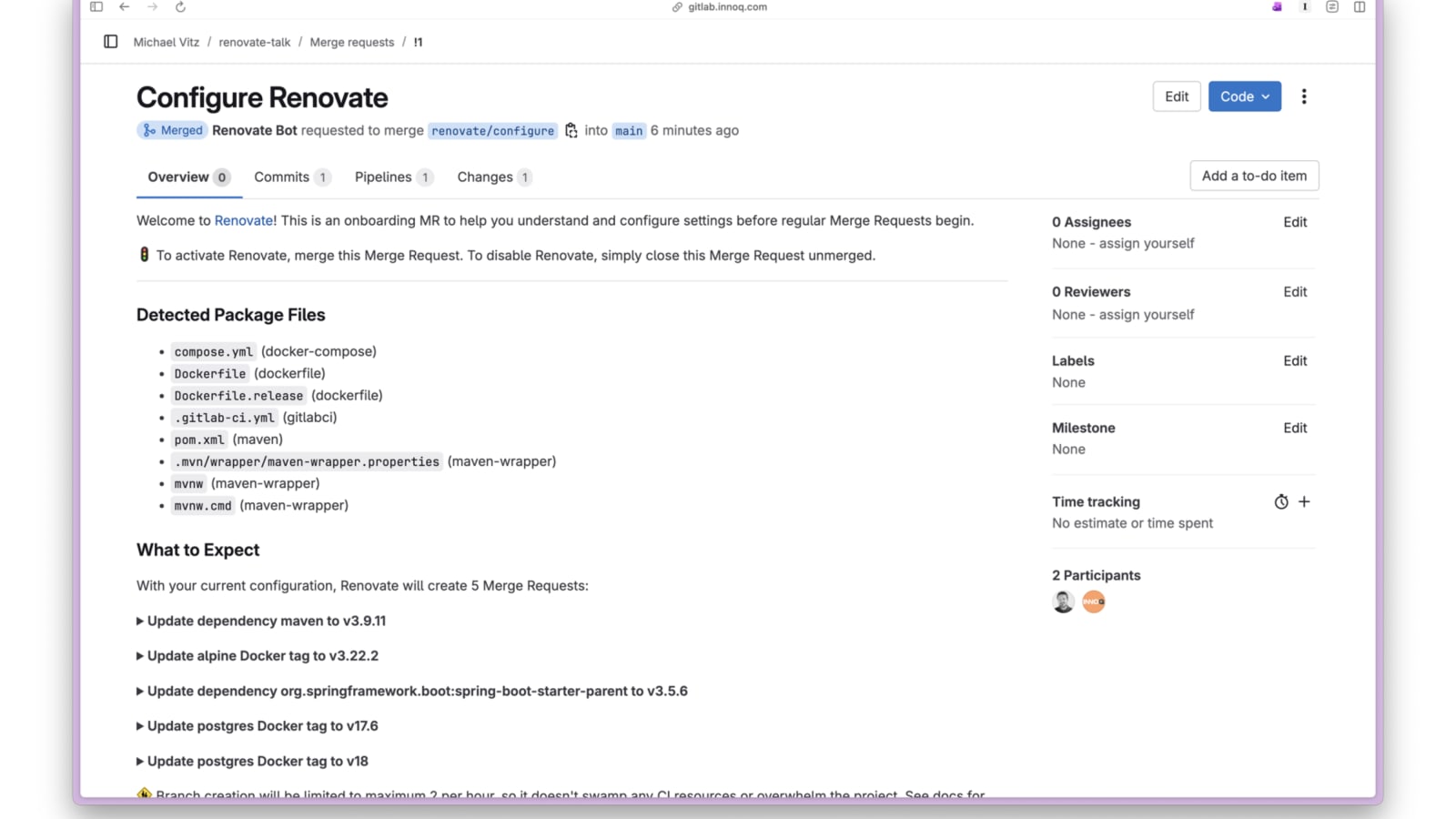Open renovate/configure source branch link
Viewport: 1456px width, 819px height.
[493, 131]
